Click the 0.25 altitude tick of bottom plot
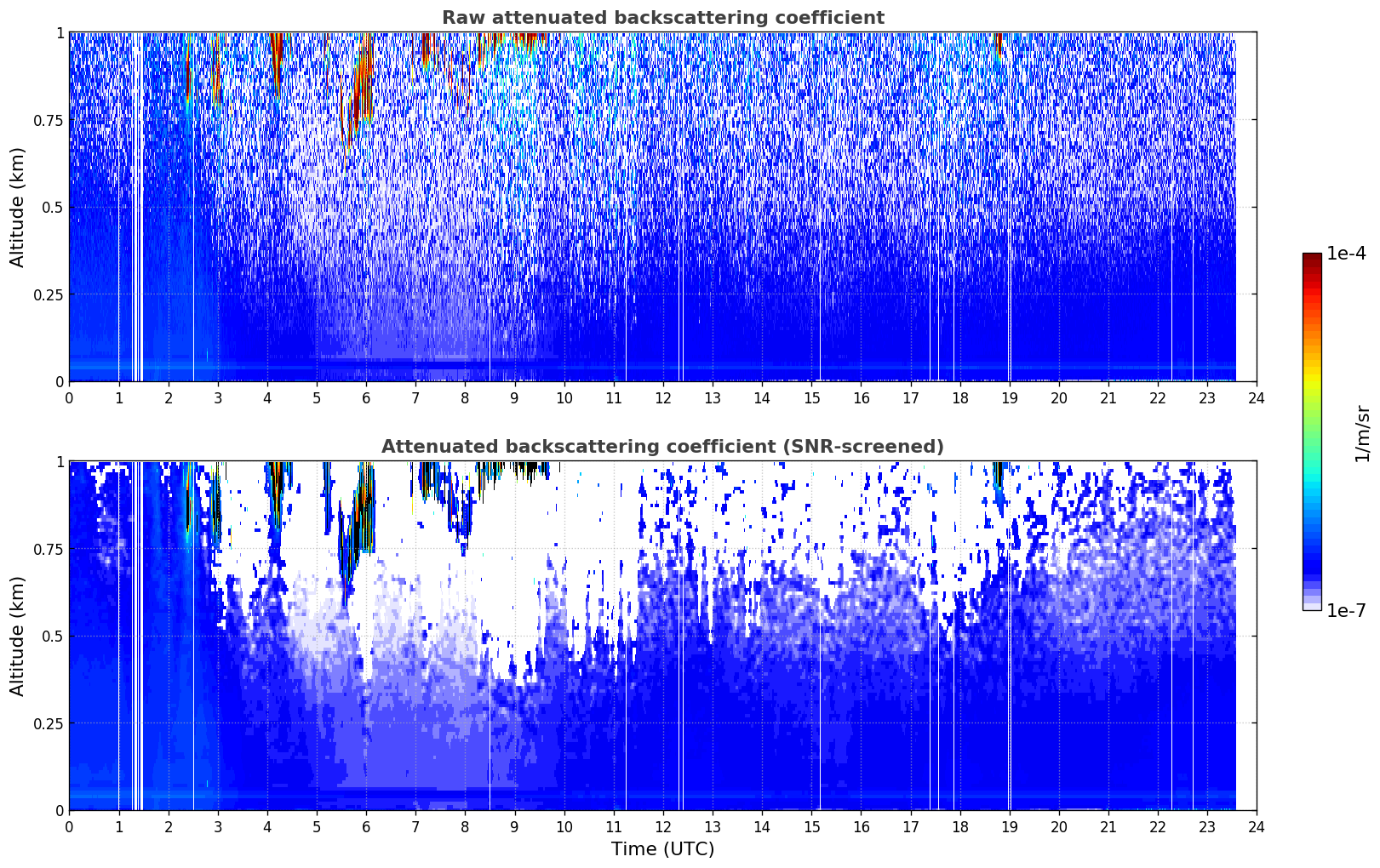1380x868 pixels. click(49, 723)
